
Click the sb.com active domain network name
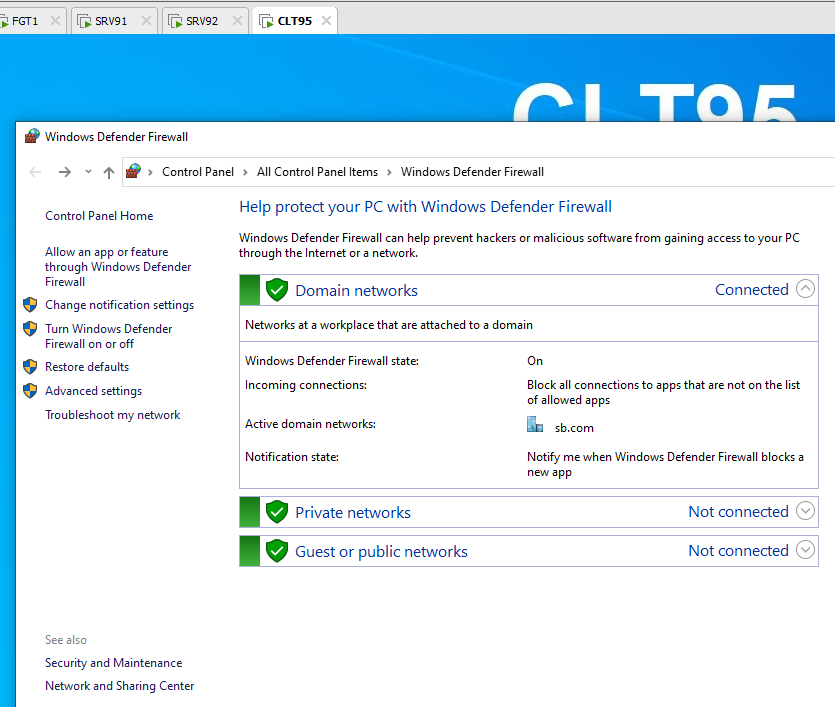(x=574, y=428)
